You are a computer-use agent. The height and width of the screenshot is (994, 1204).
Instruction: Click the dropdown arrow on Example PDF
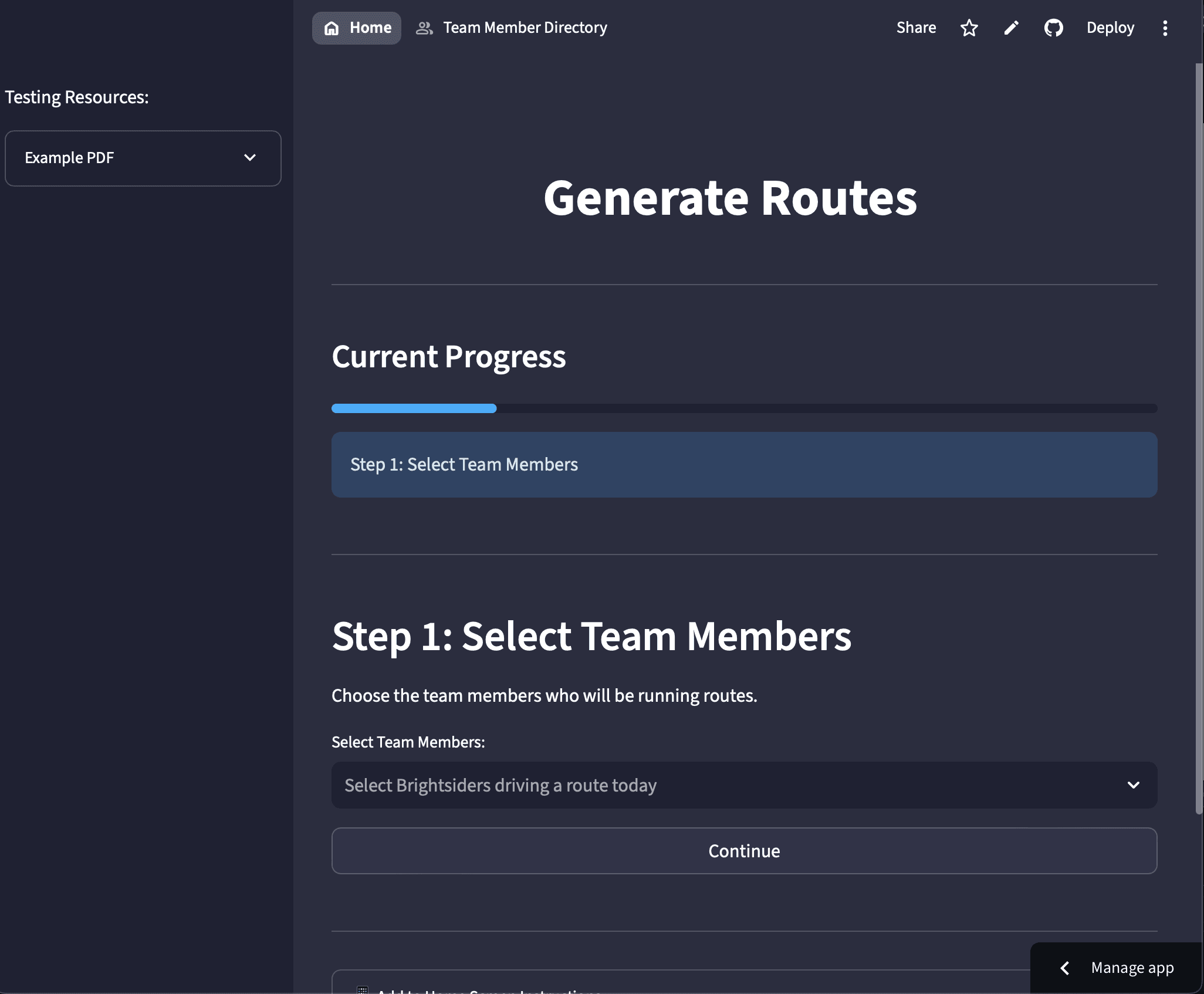[x=250, y=158]
